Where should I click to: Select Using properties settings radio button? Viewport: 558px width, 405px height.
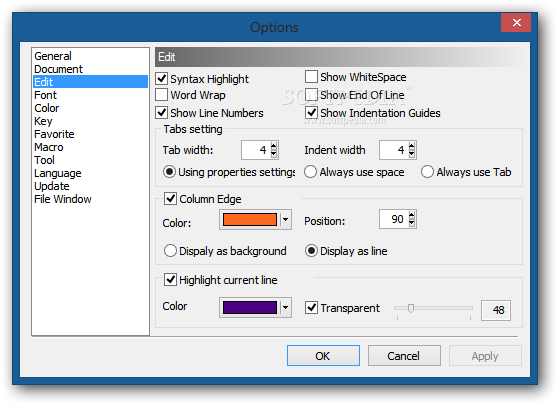(169, 172)
